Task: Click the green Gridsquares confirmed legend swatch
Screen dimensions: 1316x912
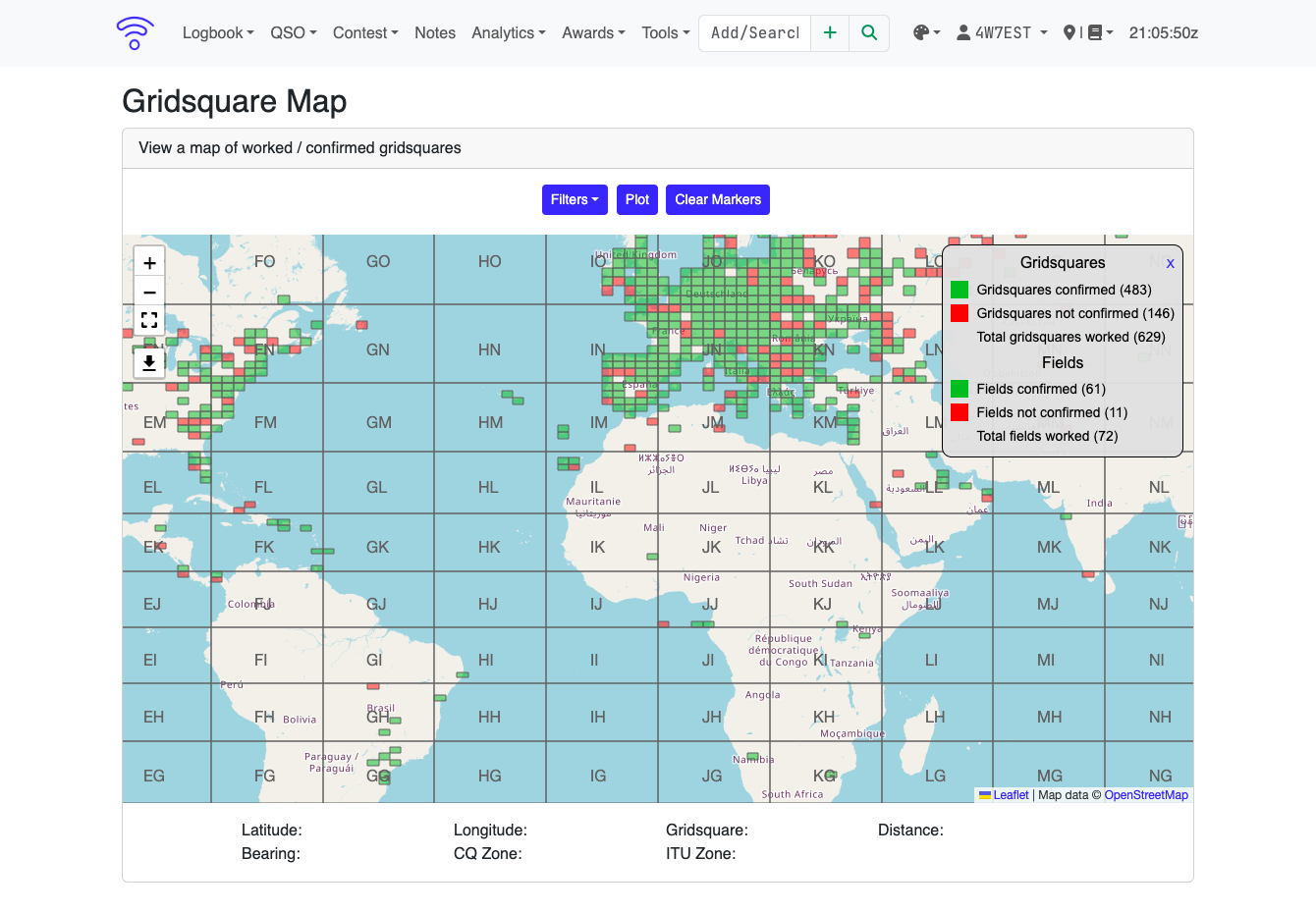Action: pyautogui.click(x=960, y=290)
